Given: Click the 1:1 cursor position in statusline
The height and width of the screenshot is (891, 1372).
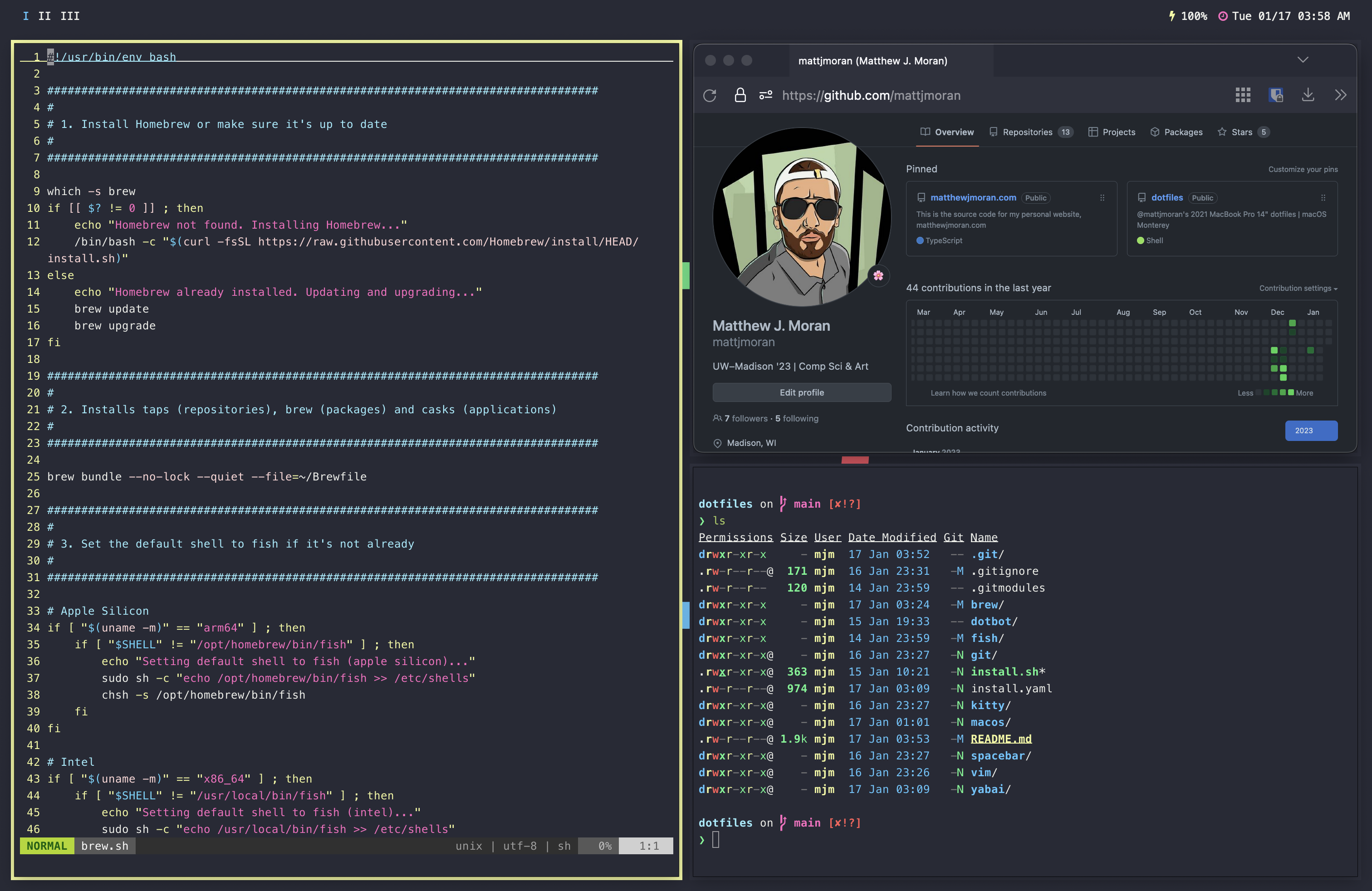Looking at the screenshot, I should [x=647, y=846].
